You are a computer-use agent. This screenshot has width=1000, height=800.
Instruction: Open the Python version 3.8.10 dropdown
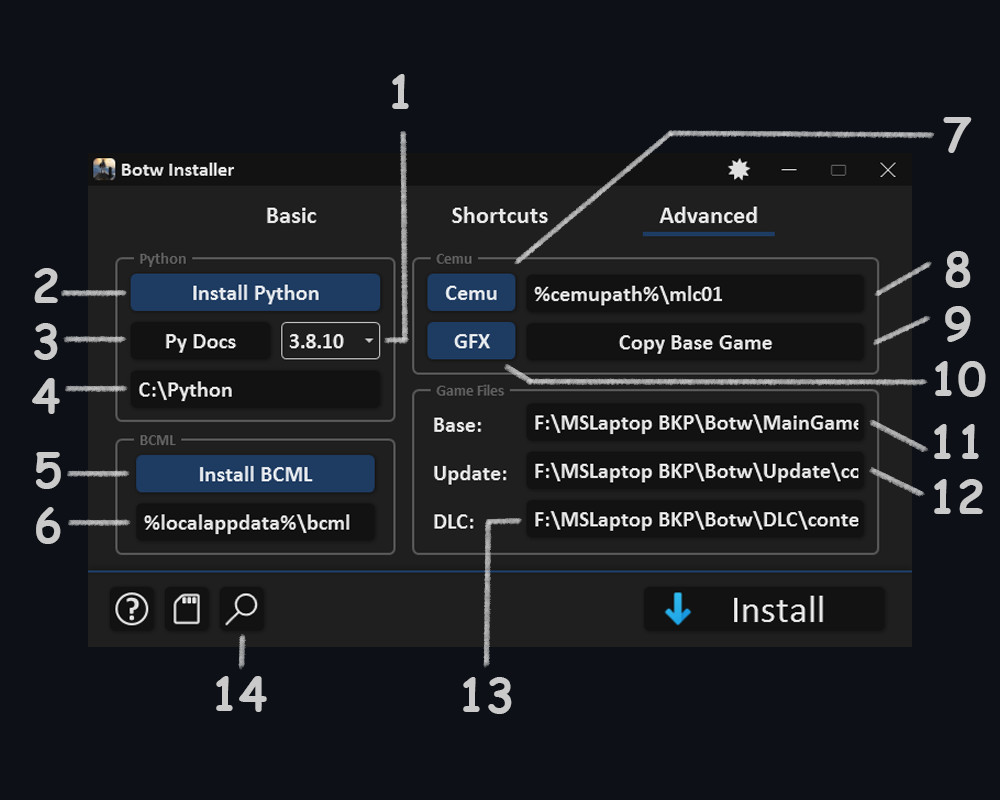click(x=330, y=341)
